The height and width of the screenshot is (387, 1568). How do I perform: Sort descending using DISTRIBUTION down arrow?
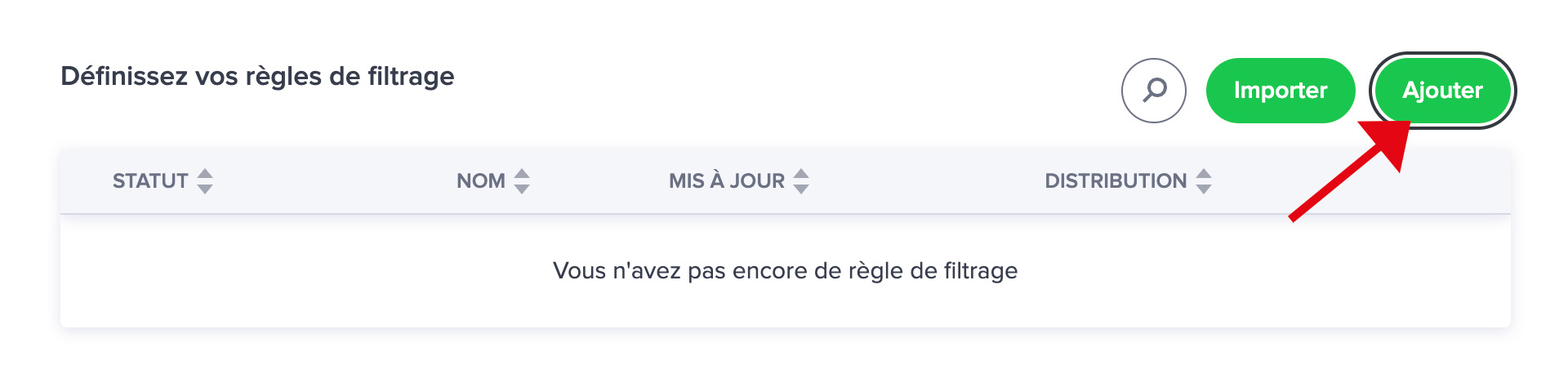pos(1204,189)
